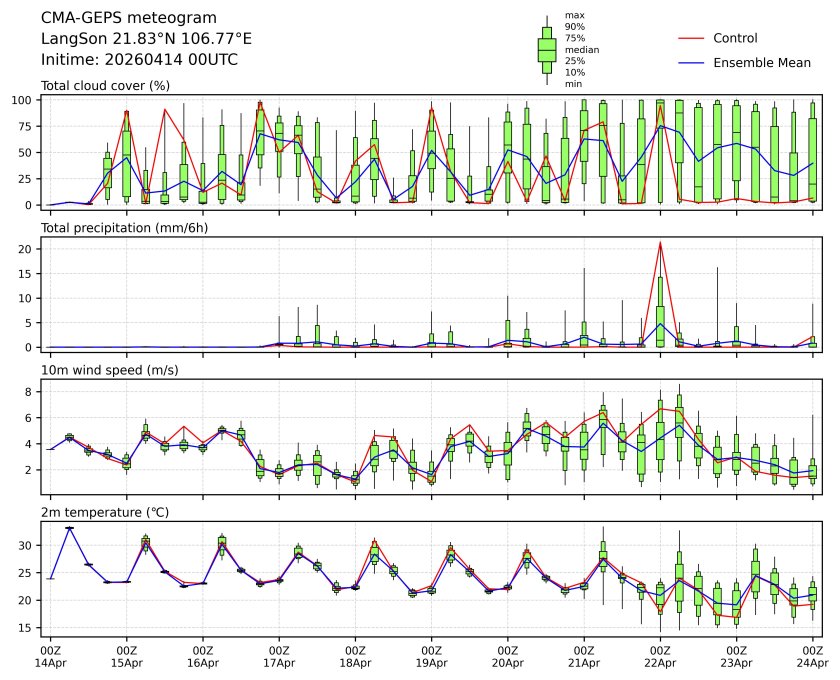Click the Total cloud cover panel title

(105, 86)
